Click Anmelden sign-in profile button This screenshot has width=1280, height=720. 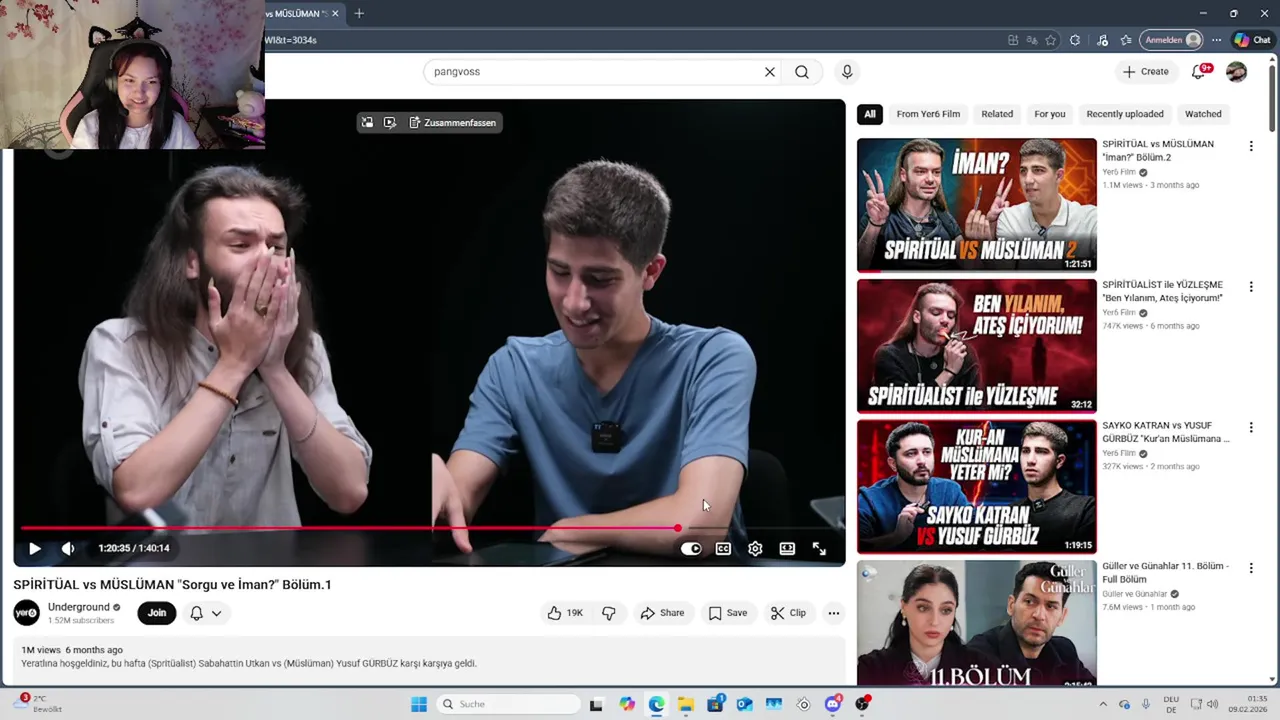coord(1172,40)
